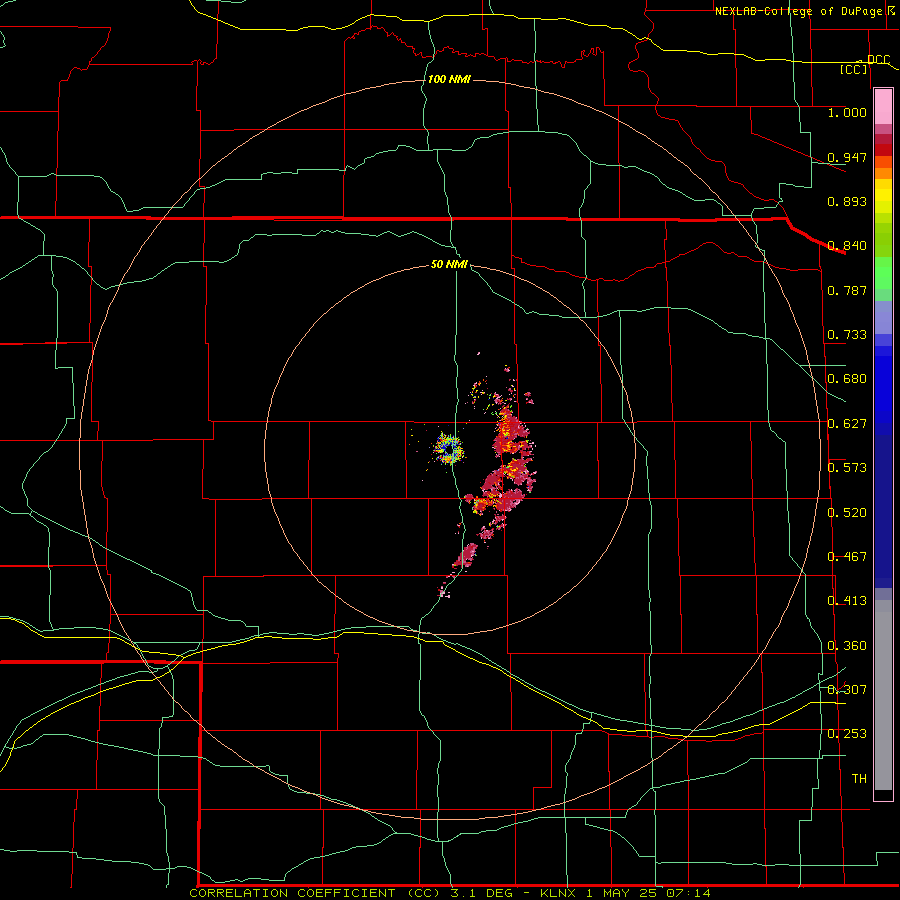Viewport: 900px width, 900px height.
Task: Click the pink top segment of the color bar
Action: 883,107
